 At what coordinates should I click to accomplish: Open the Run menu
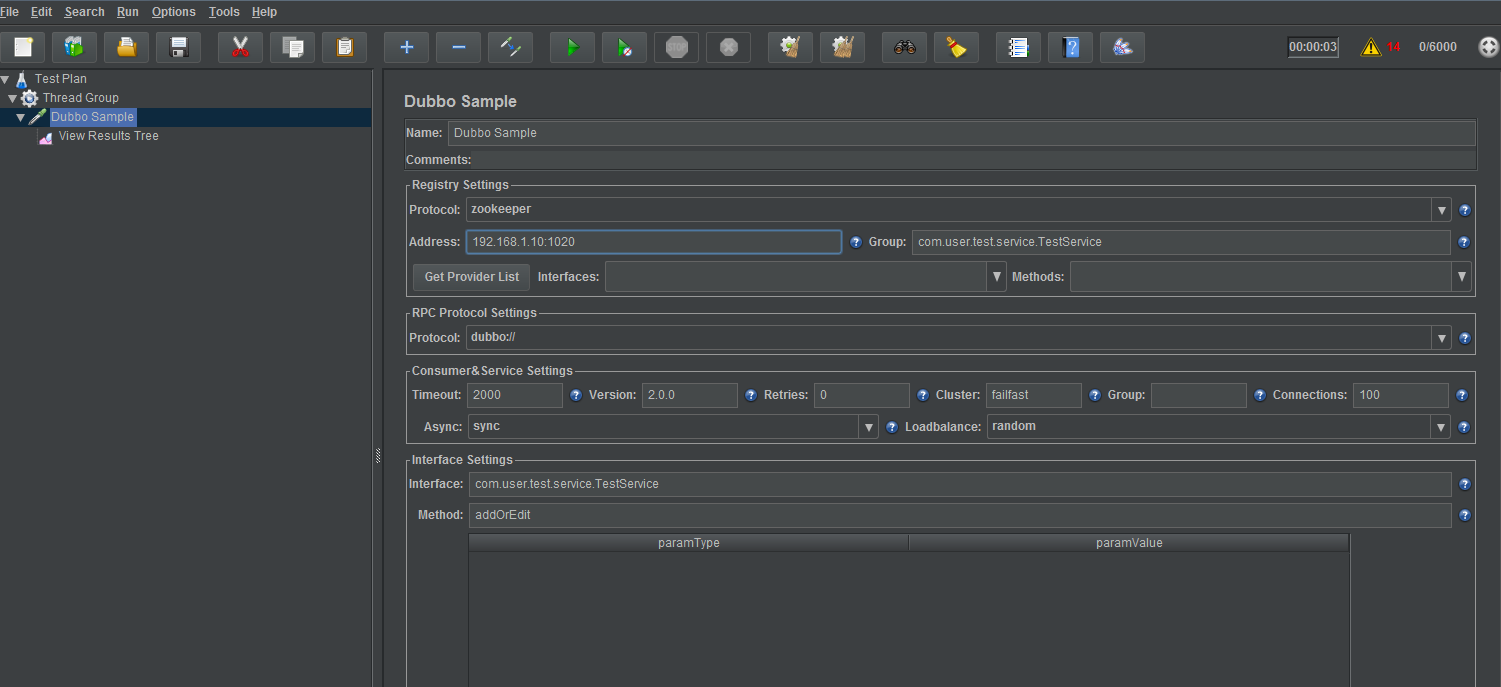tap(128, 12)
